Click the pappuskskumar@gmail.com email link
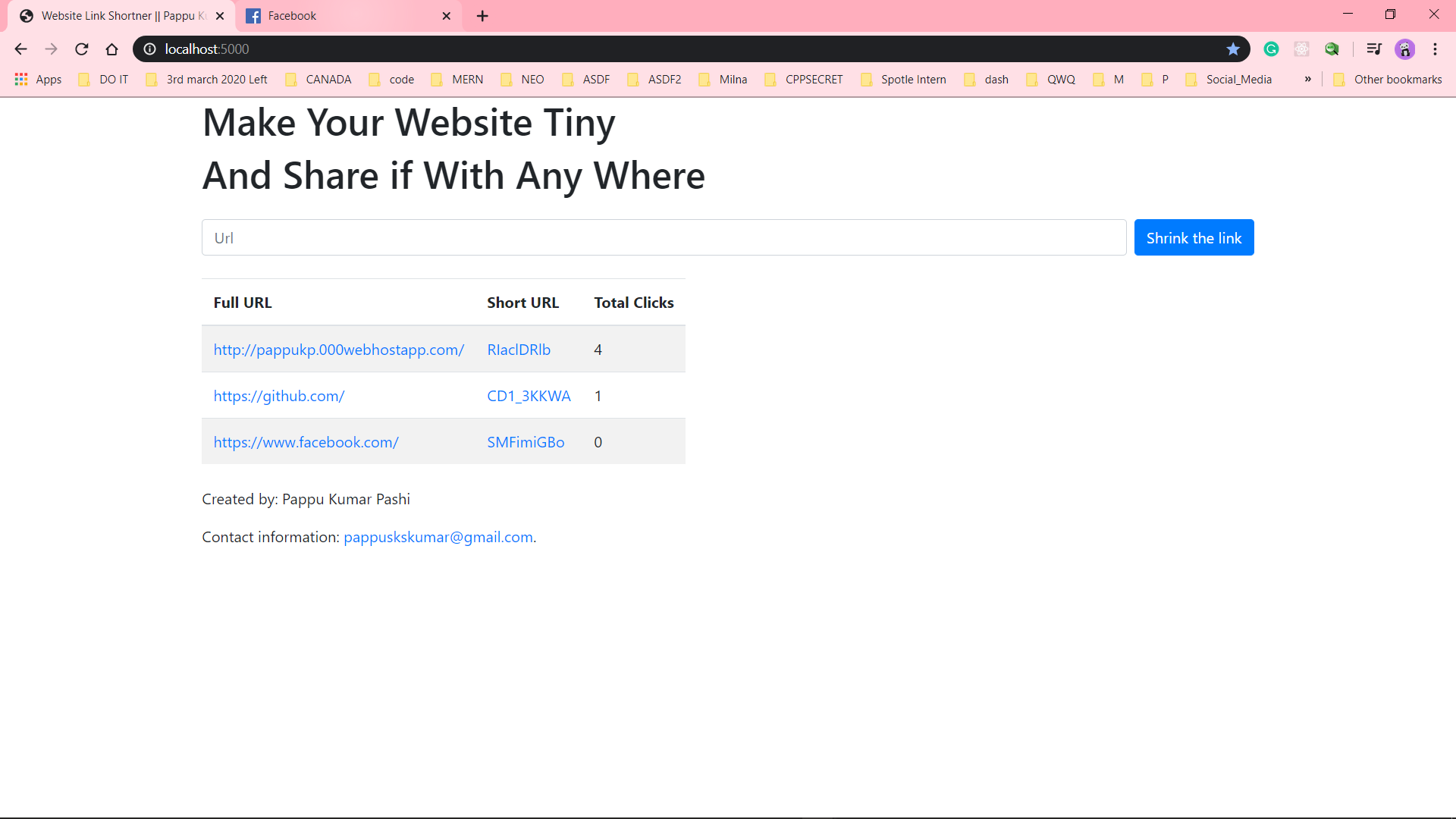This screenshot has height=819, width=1456. (x=438, y=537)
